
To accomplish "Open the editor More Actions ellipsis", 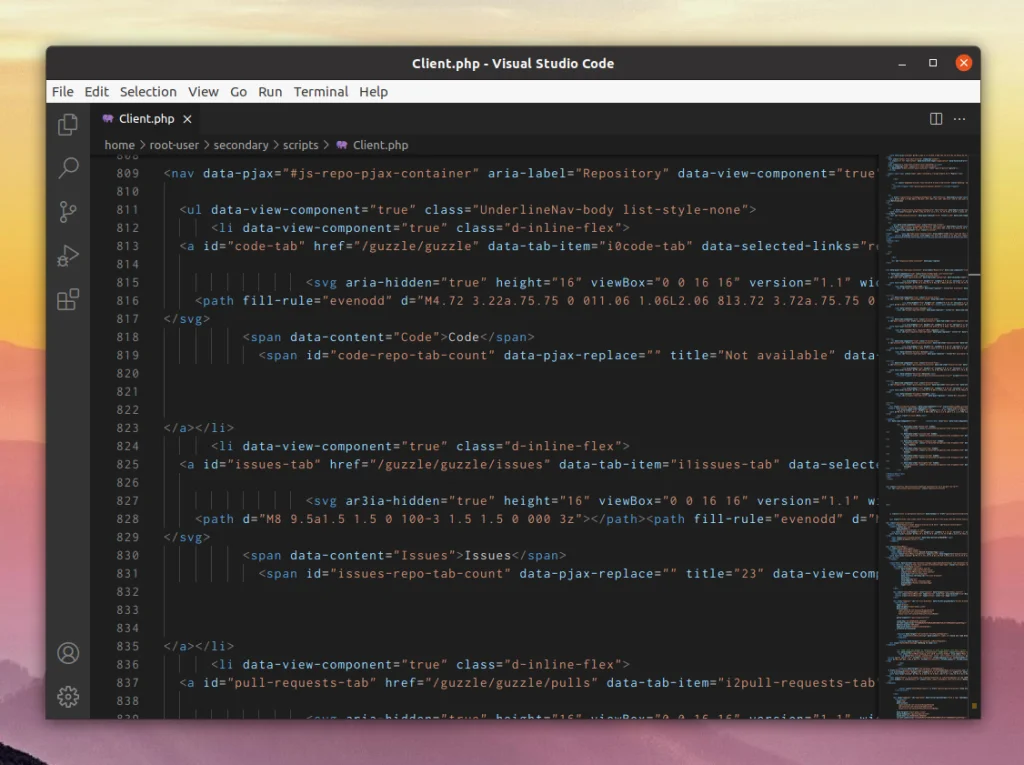I will (960, 119).
